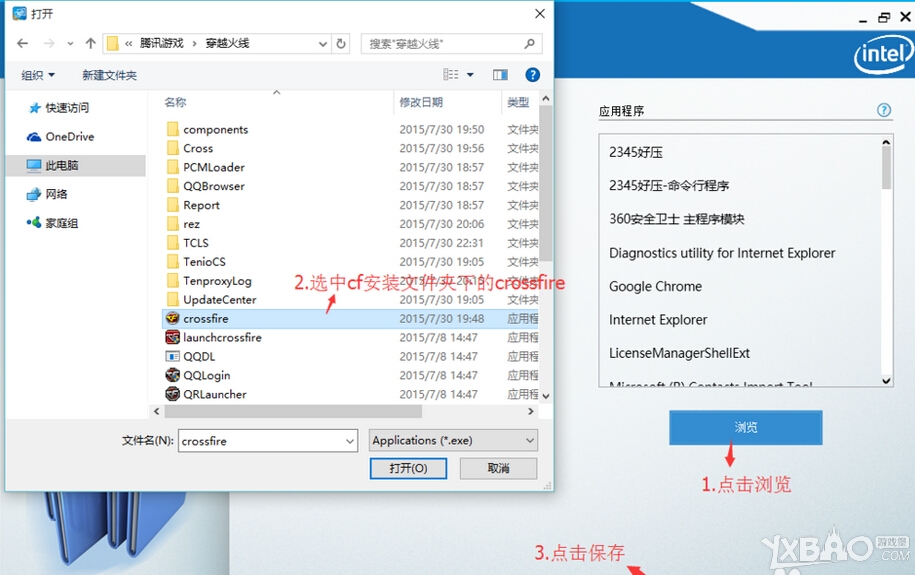Click the 文件名 input field

click(x=261, y=441)
